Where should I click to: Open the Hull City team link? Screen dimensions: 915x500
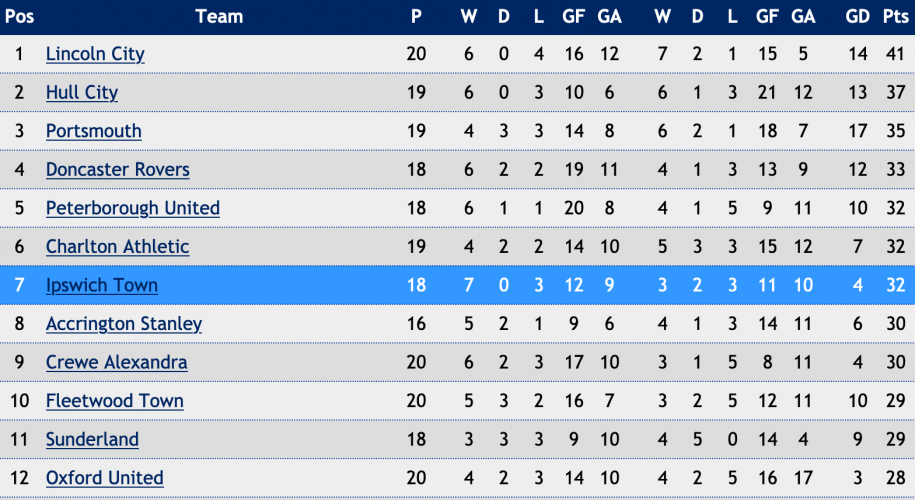click(x=82, y=93)
